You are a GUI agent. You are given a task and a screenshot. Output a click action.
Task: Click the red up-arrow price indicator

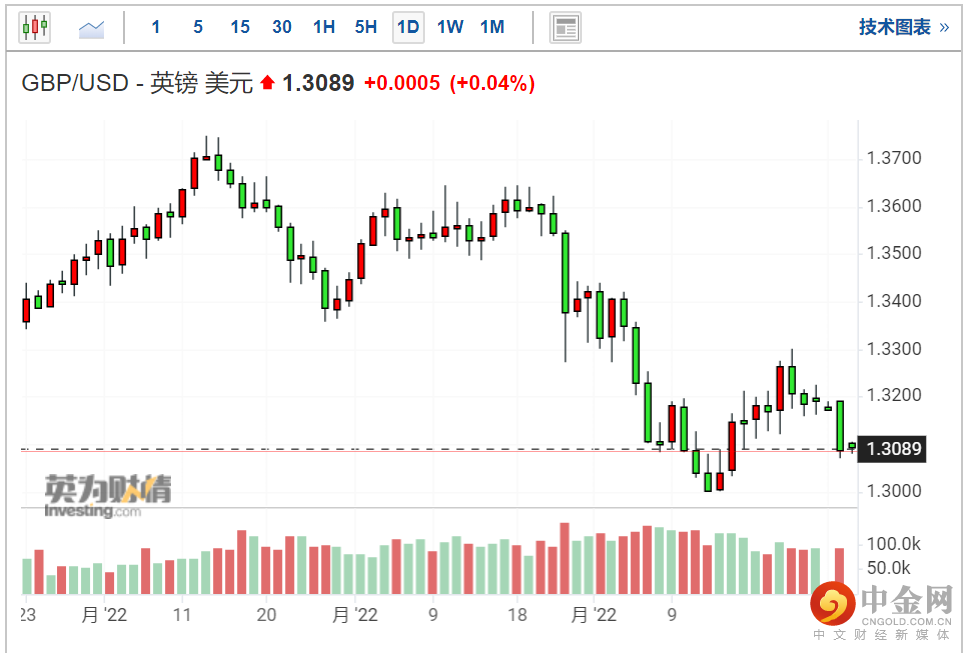(x=267, y=82)
